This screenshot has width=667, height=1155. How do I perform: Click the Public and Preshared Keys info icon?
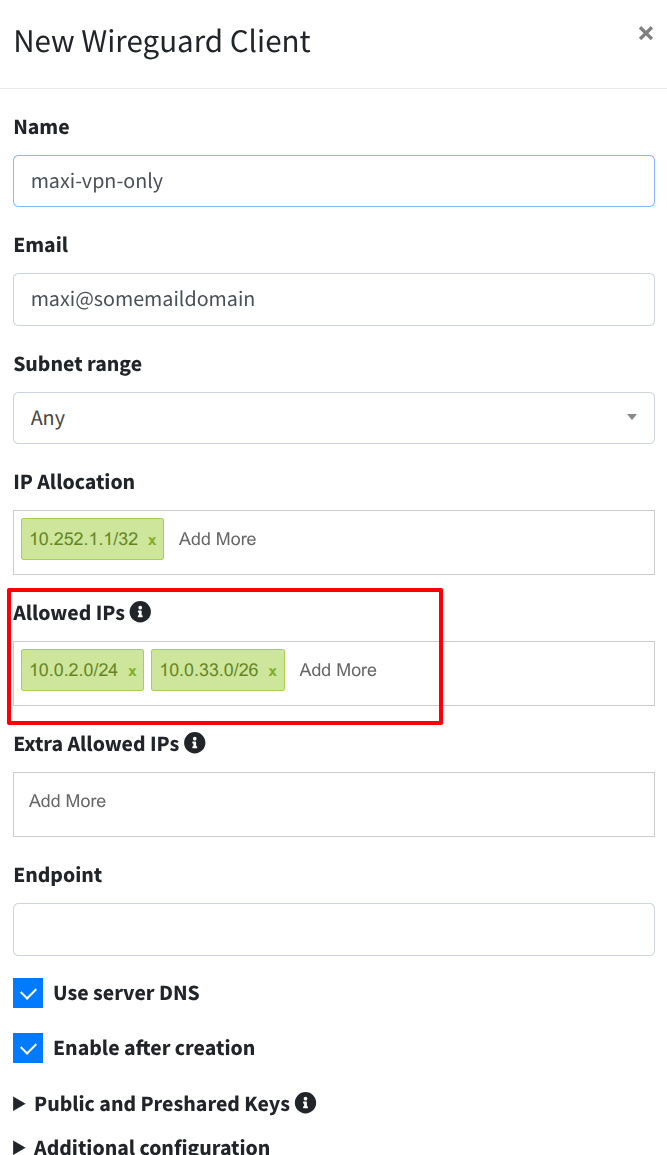(306, 1103)
